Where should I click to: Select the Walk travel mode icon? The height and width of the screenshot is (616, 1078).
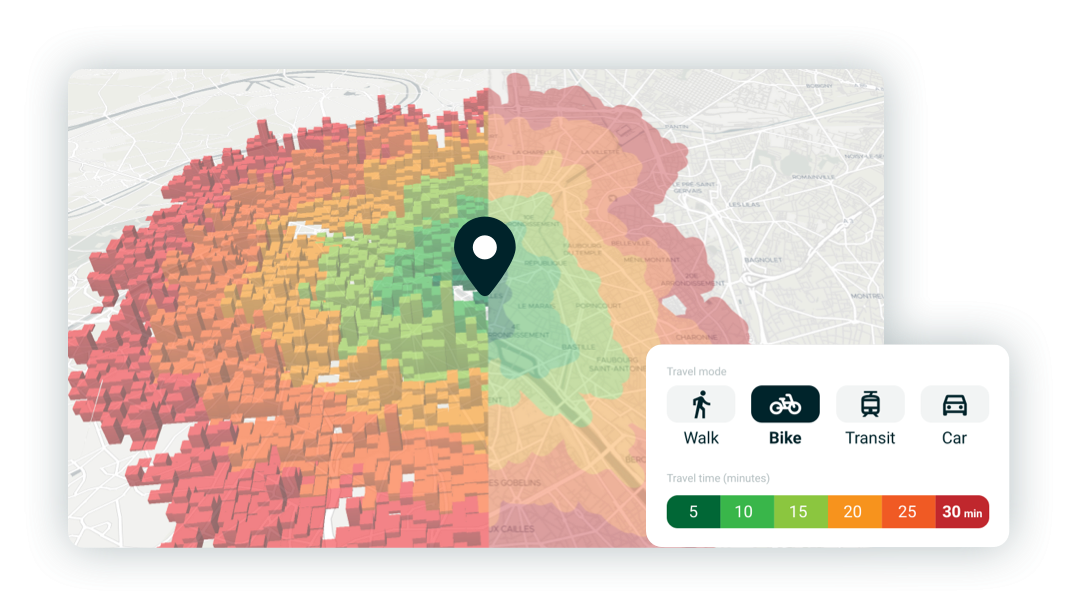click(x=701, y=404)
